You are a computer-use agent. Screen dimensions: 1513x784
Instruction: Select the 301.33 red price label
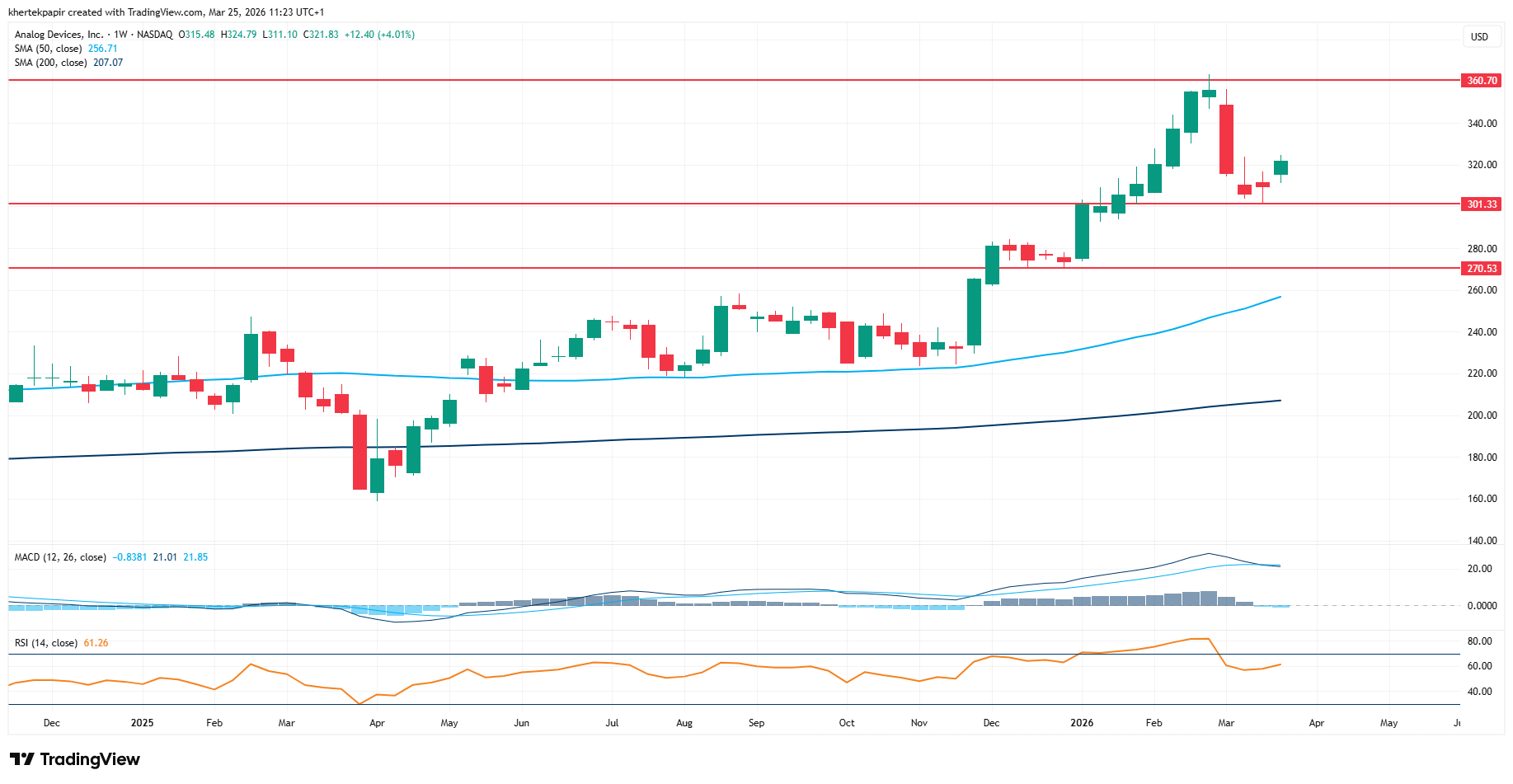(1481, 204)
